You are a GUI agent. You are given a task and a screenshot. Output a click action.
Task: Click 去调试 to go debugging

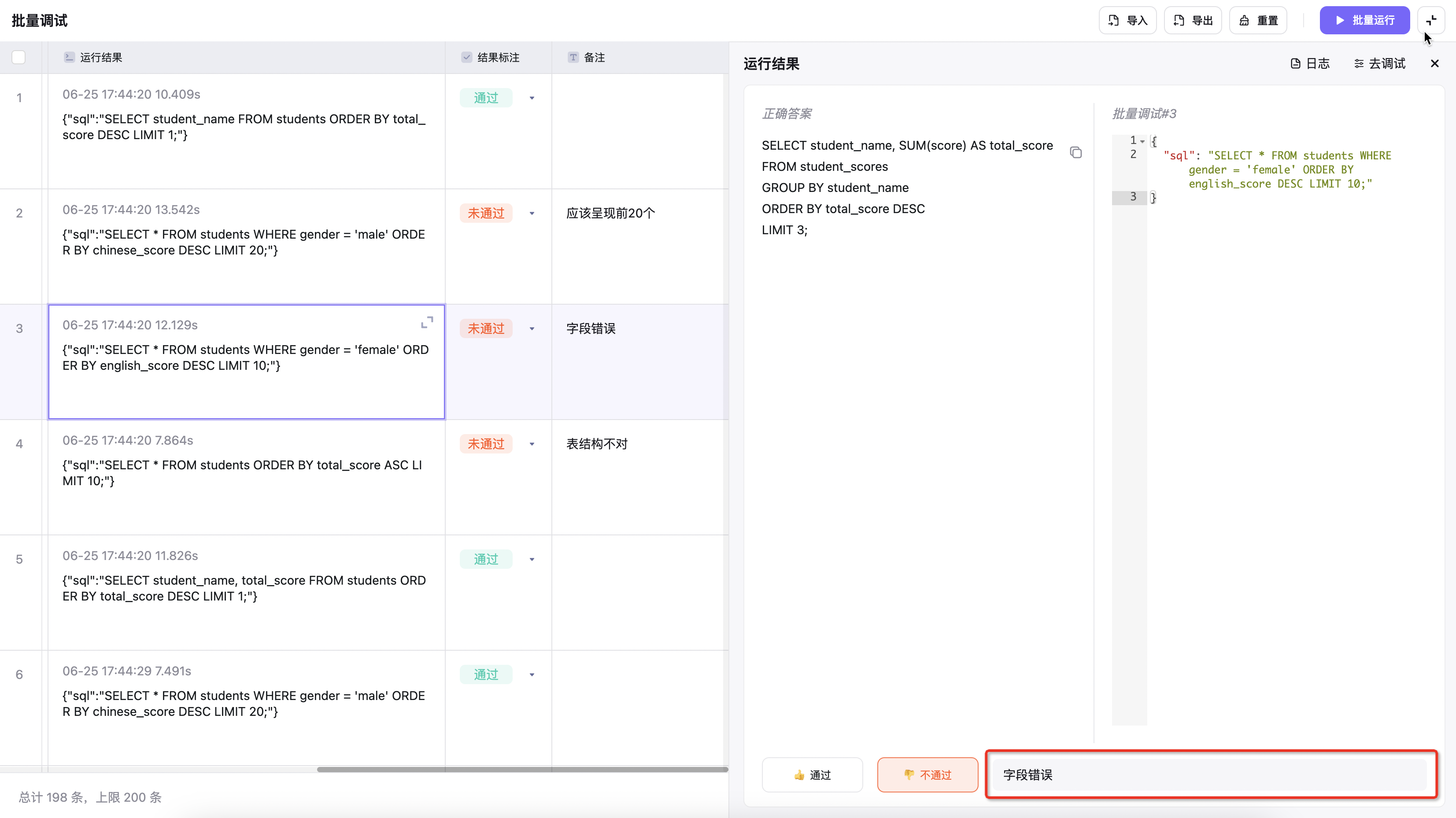1380,63
